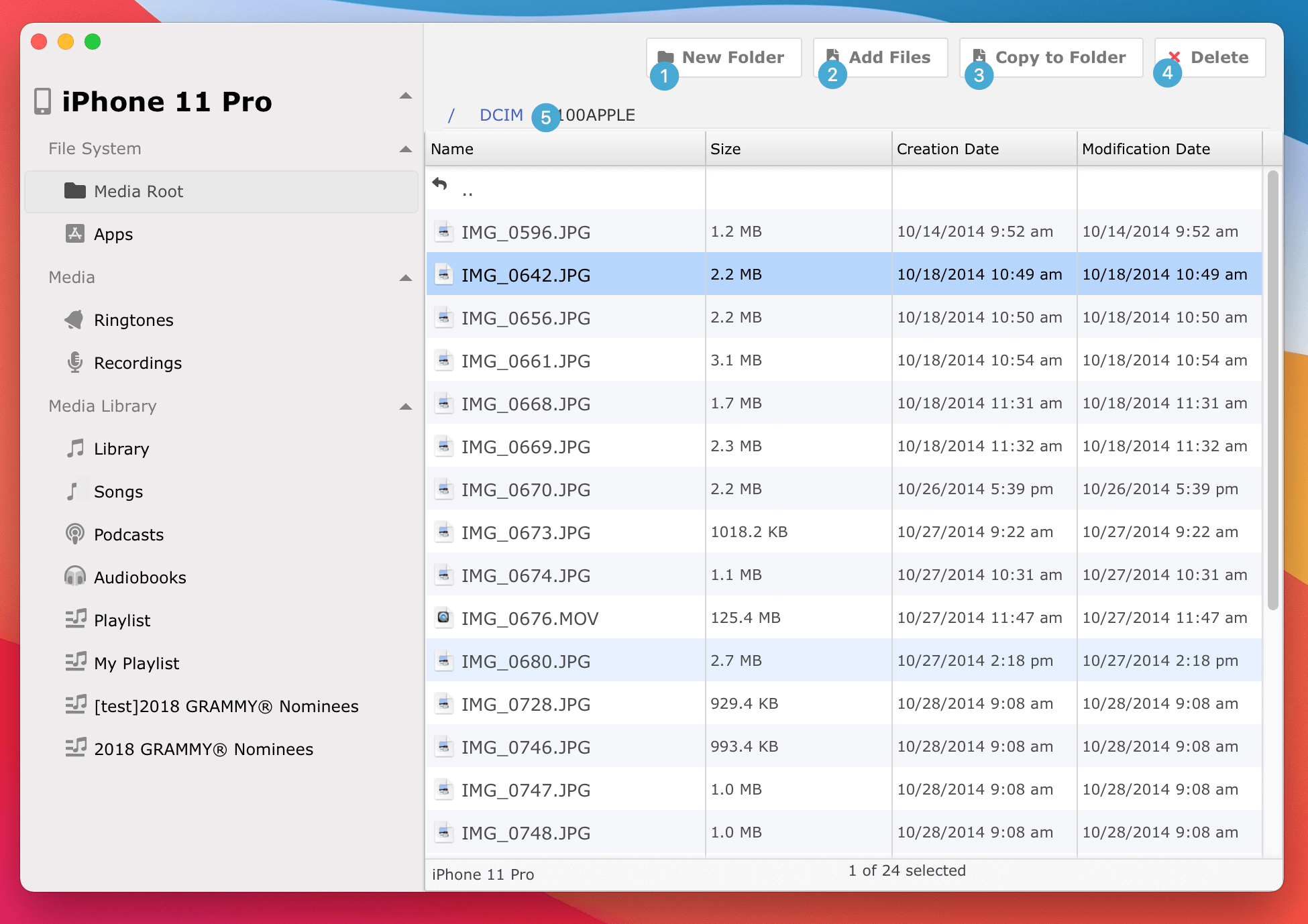Click the Ringtones bell icon
Screen dimensions: 1308x924
click(x=74, y=320)
